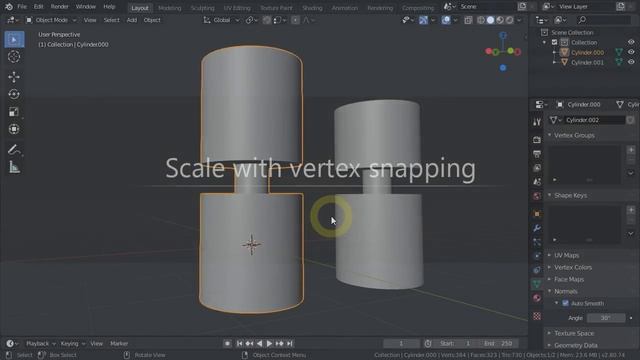Switch to the Sculpting workspace tab
The width and height of the screenshot is (640, 360).
[x=202, y=8]
